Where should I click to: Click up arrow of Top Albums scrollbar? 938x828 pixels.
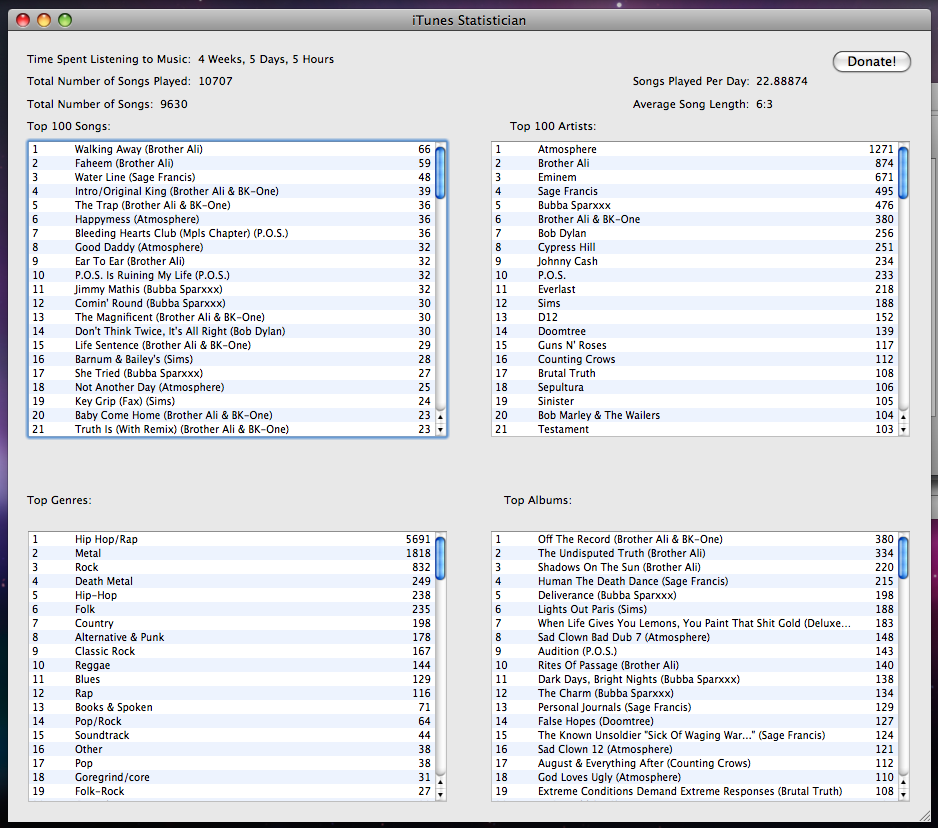pyautogui.click(x=903, y=782)
